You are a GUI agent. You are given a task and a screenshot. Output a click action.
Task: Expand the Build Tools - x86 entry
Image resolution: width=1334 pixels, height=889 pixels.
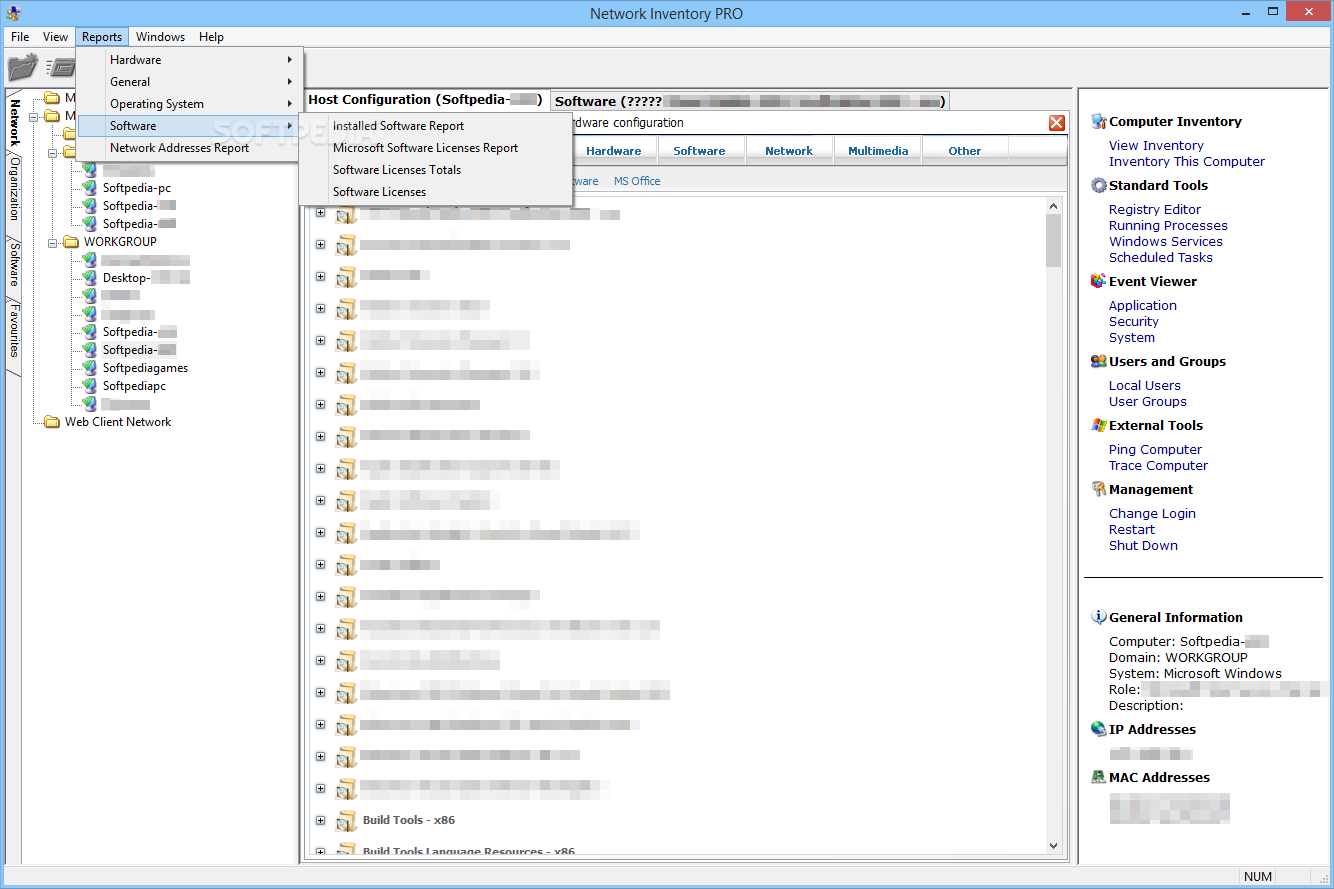pyautogui.click(x=320, y=821)
